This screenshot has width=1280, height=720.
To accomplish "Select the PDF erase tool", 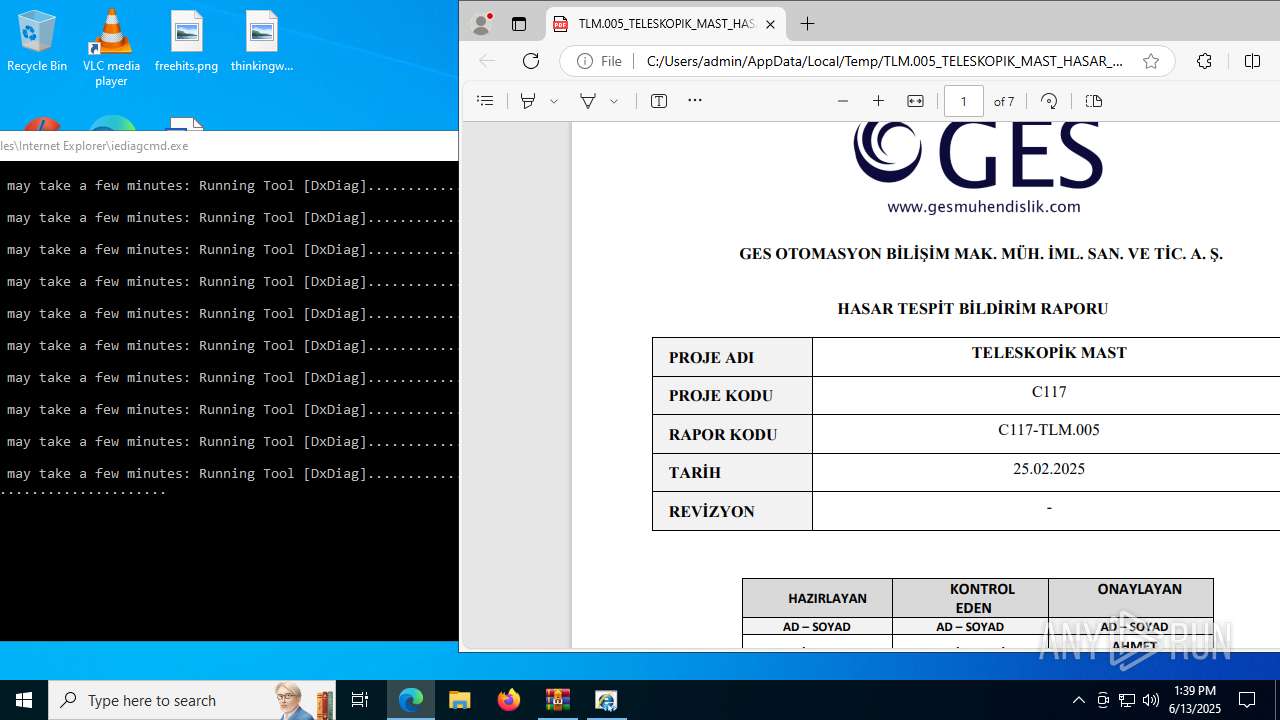I will point(588,101).
